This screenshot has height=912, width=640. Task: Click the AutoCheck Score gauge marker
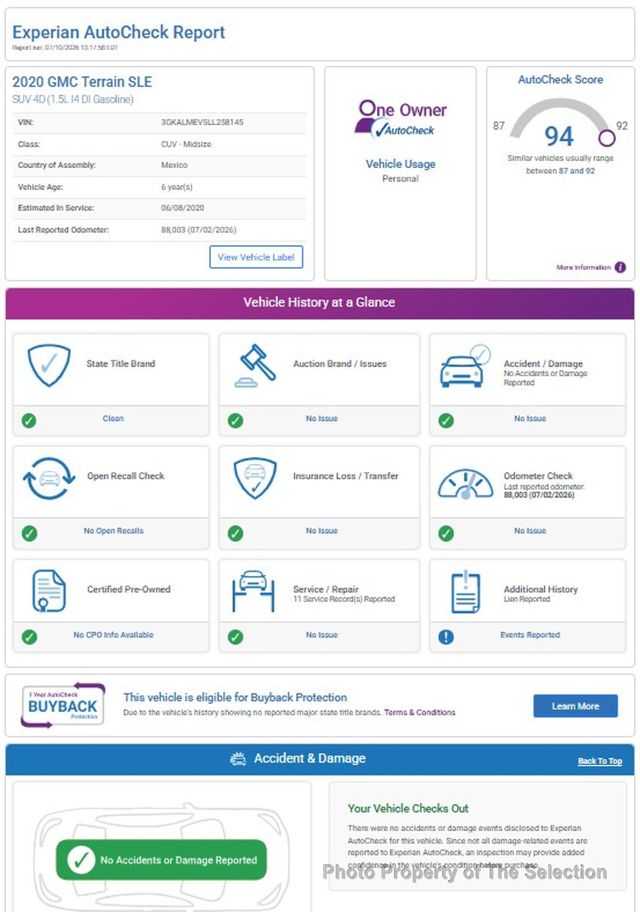607,138
